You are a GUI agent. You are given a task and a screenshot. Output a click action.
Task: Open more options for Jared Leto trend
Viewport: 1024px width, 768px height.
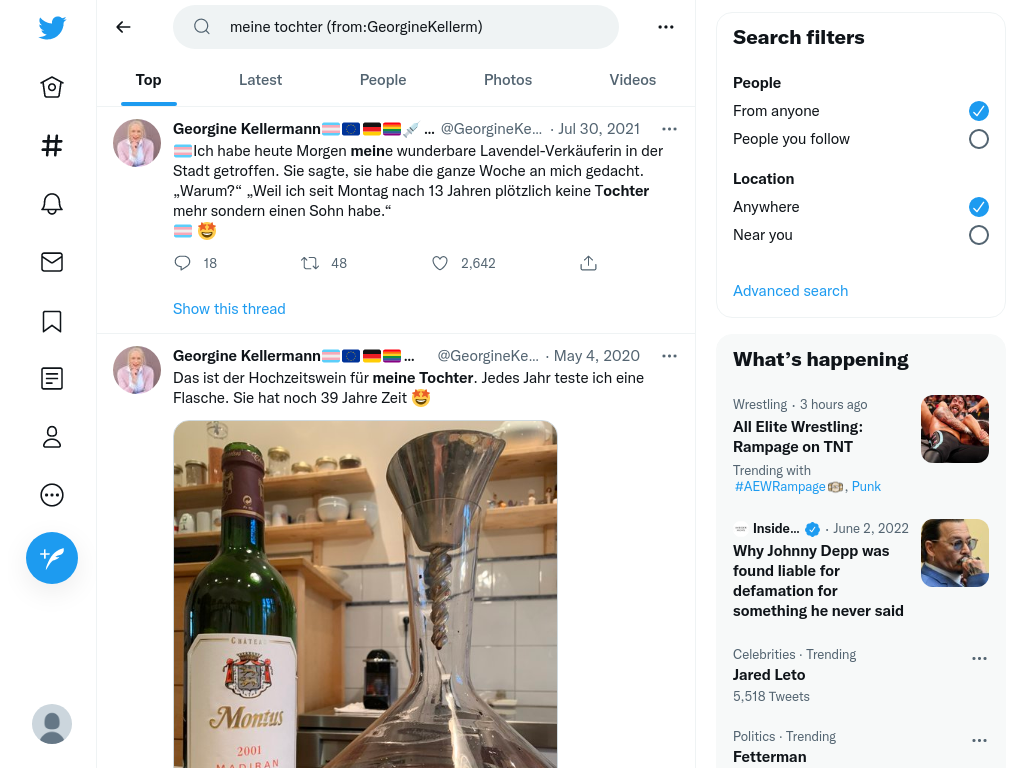(979, 659)
